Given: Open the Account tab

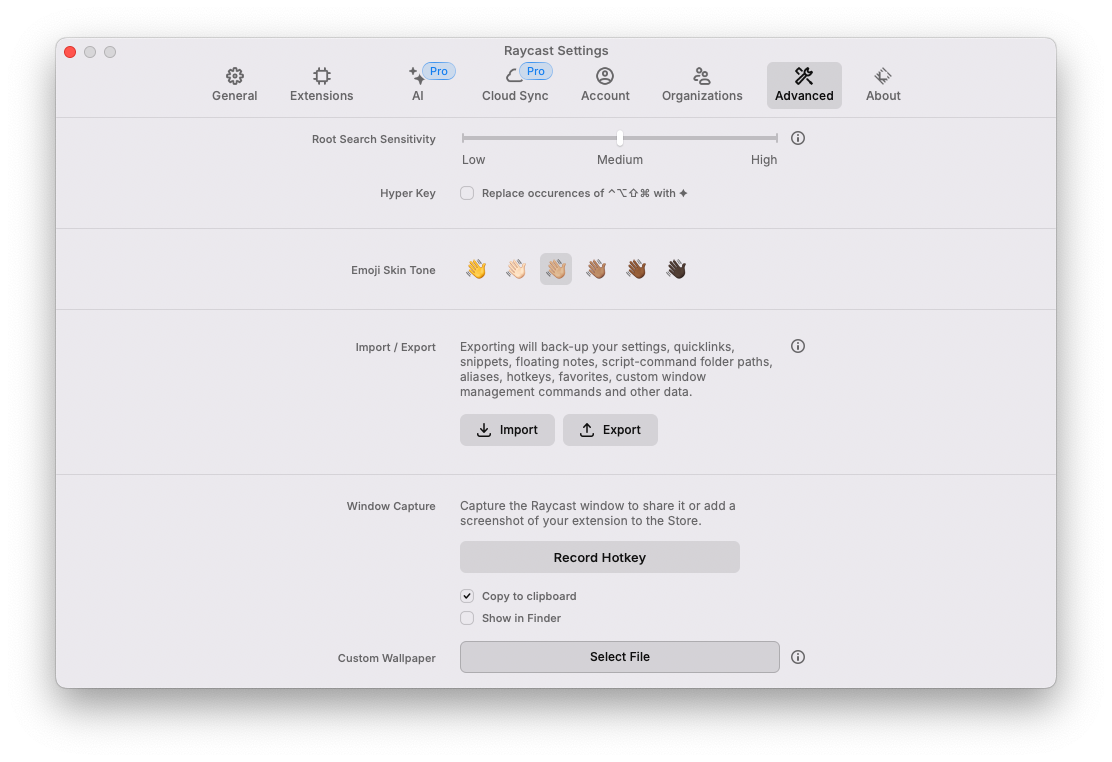Looking at the screenshot, I should [x=605, y=85].
